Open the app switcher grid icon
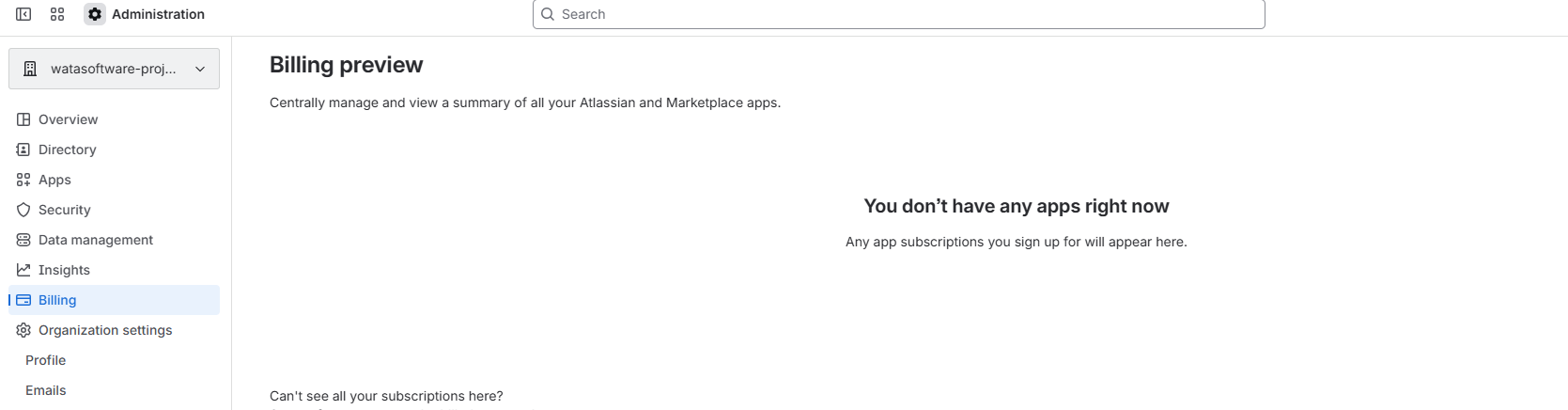The width and height of the screenshot is (1568, 410). [x=57, y=14]
